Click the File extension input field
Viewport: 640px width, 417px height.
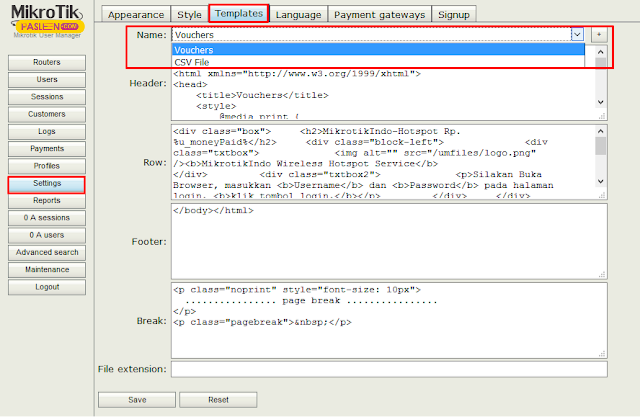[389, 369]
